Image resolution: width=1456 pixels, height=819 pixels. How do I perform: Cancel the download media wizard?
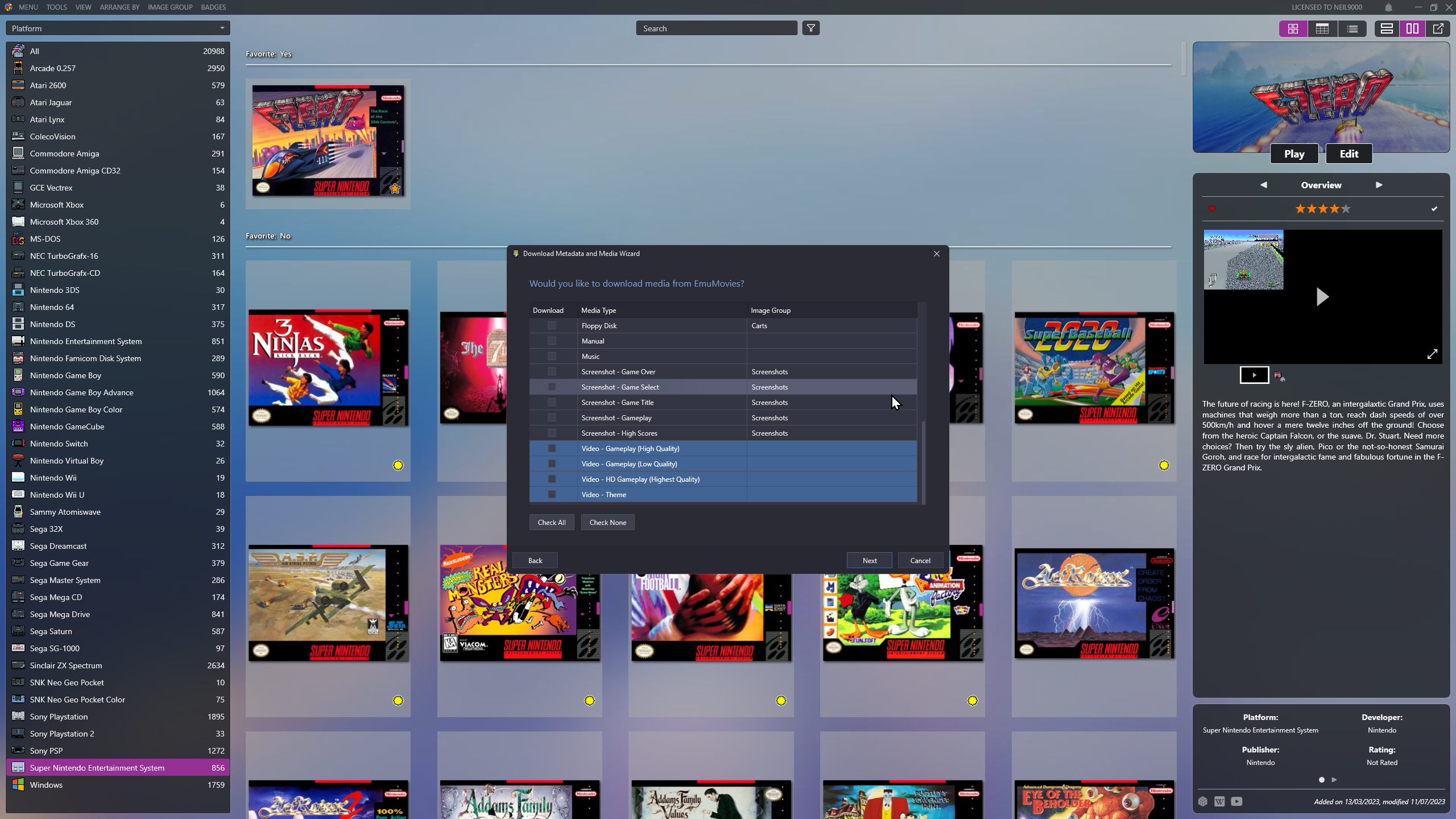[x=920, y=560]
